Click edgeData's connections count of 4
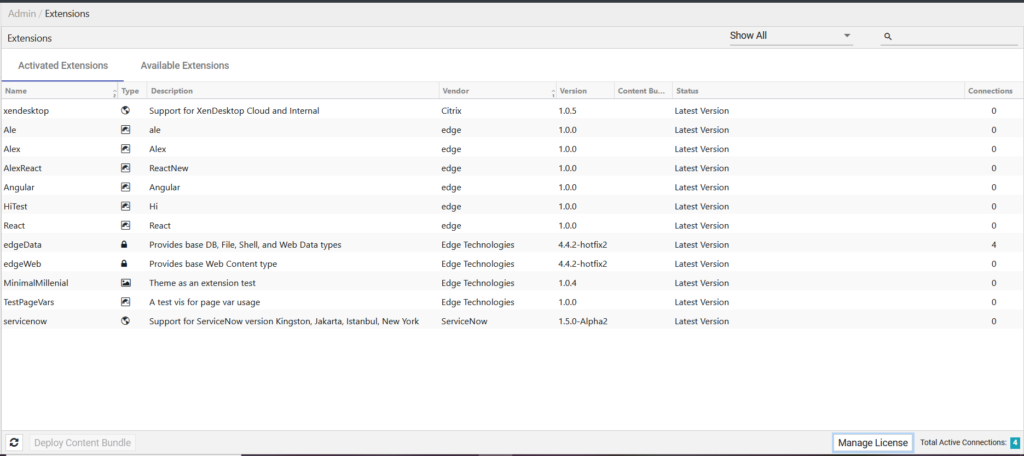The height and width of the screenshot is (456, 1024). pos(994,245)
